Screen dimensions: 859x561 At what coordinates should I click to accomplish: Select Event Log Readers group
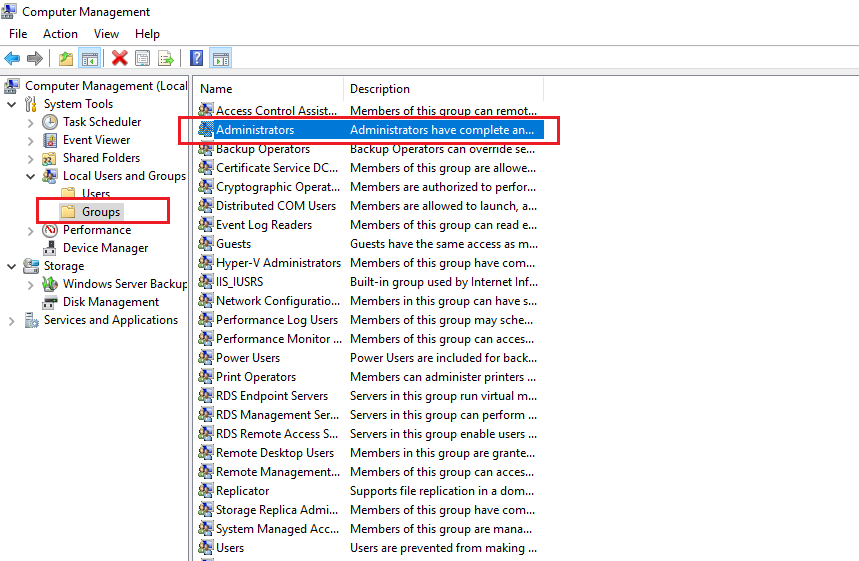(264, 225)
